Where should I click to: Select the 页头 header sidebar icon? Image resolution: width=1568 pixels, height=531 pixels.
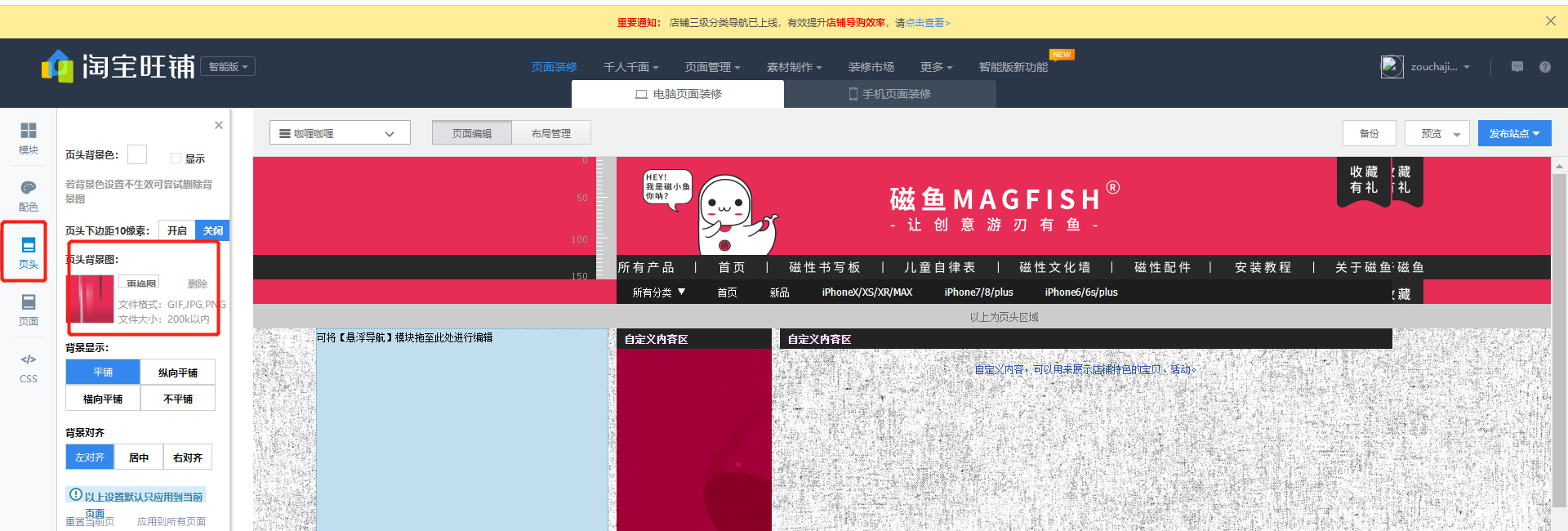point(29,253)
